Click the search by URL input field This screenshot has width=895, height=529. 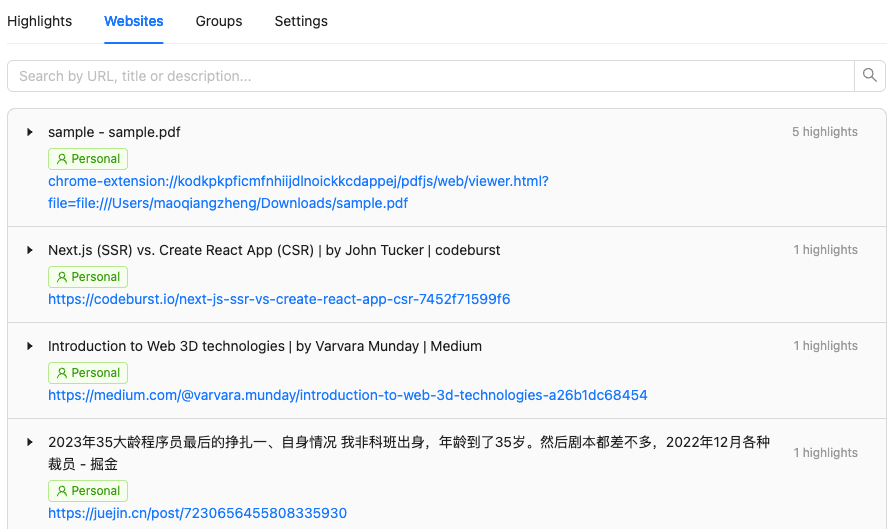click(x=430, y=76)
